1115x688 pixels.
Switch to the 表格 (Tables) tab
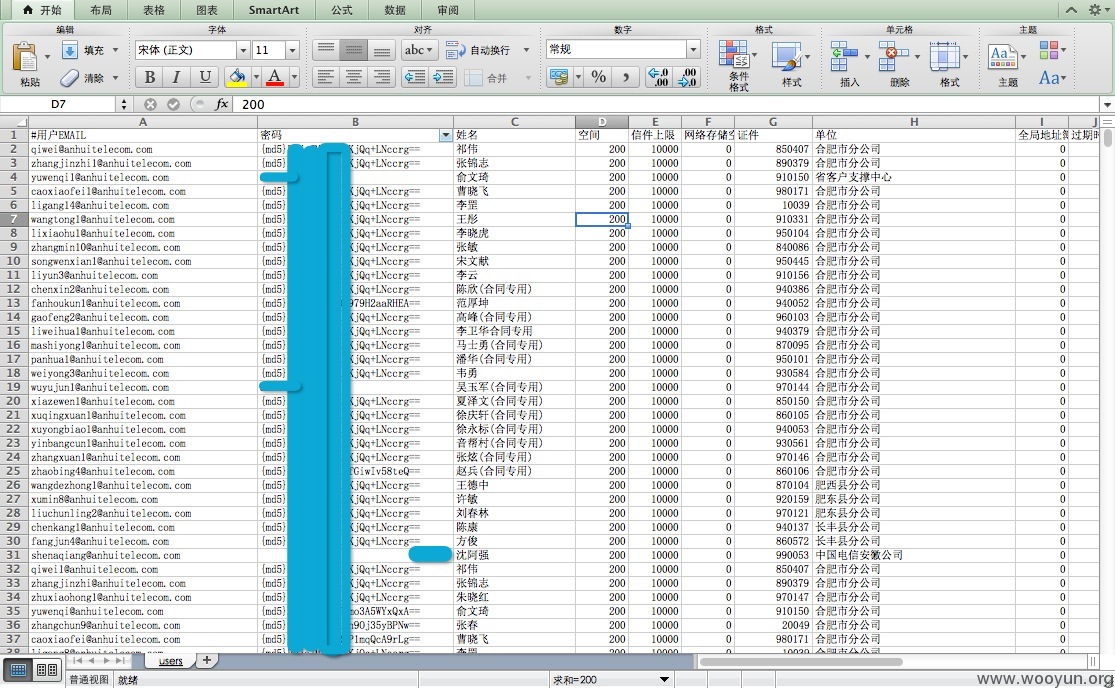[154, 10]
